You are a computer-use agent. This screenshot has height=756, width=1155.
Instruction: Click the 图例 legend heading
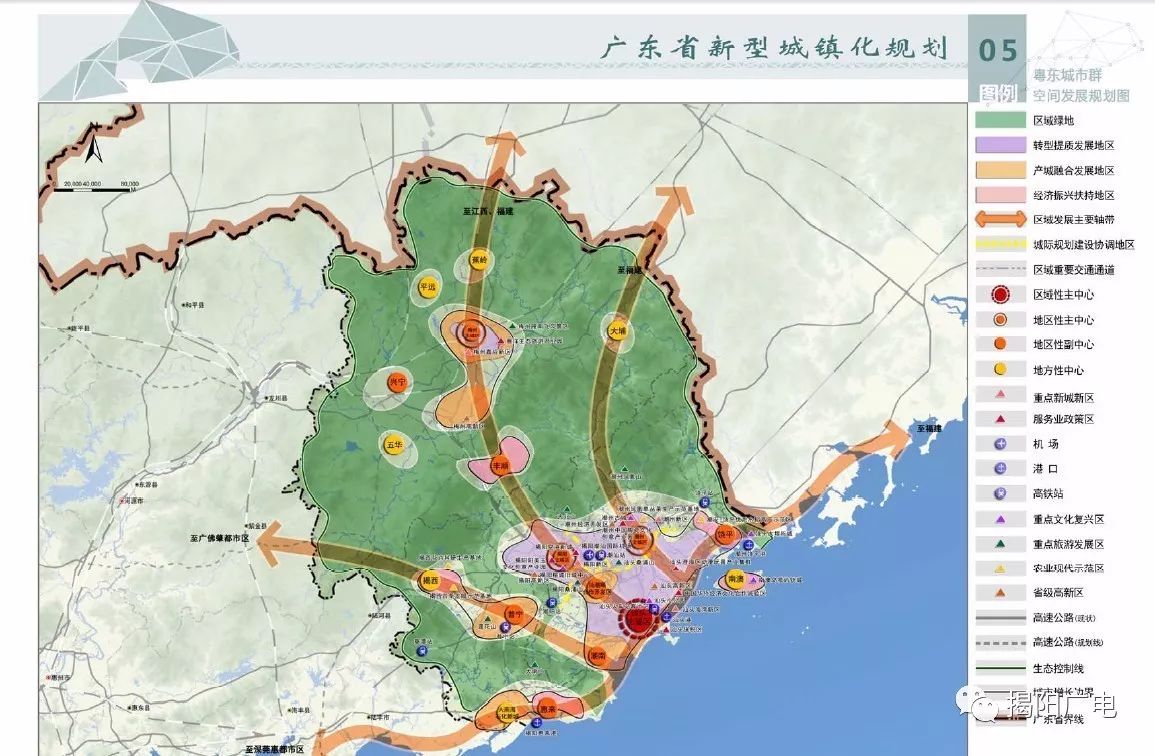997,92
